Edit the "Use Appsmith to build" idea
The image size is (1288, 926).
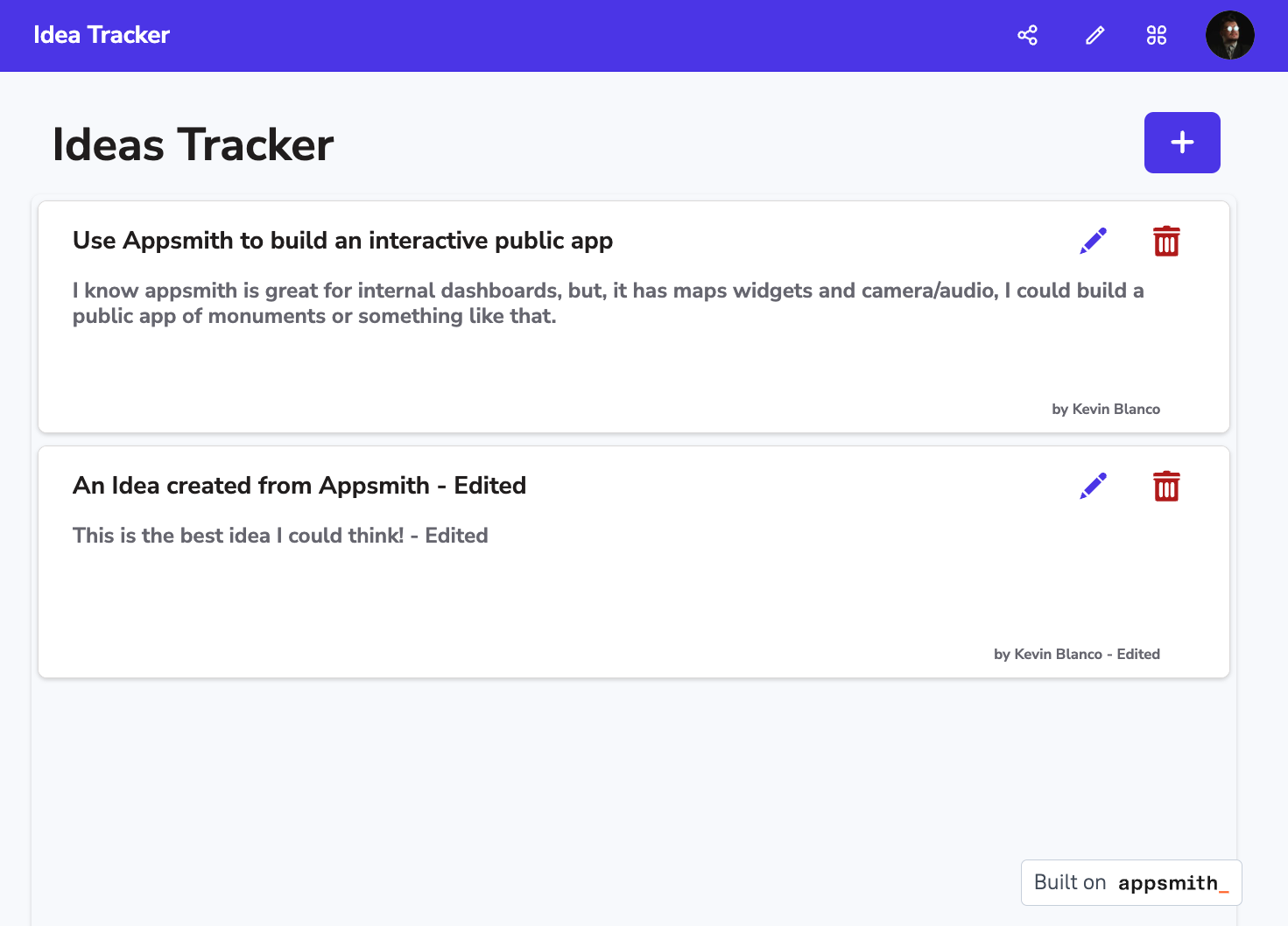pos(1093,241)
